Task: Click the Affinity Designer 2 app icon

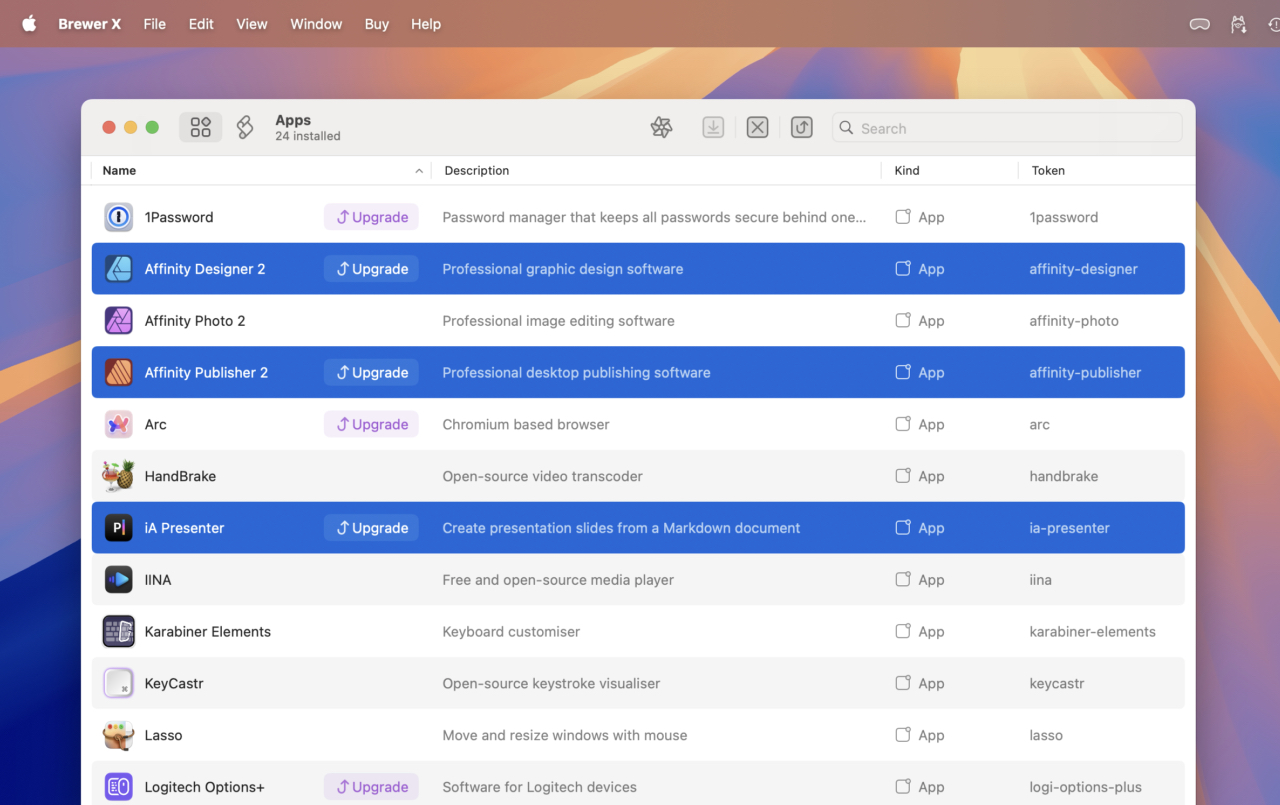Action: pyautogui.click(x=119, y=269)
